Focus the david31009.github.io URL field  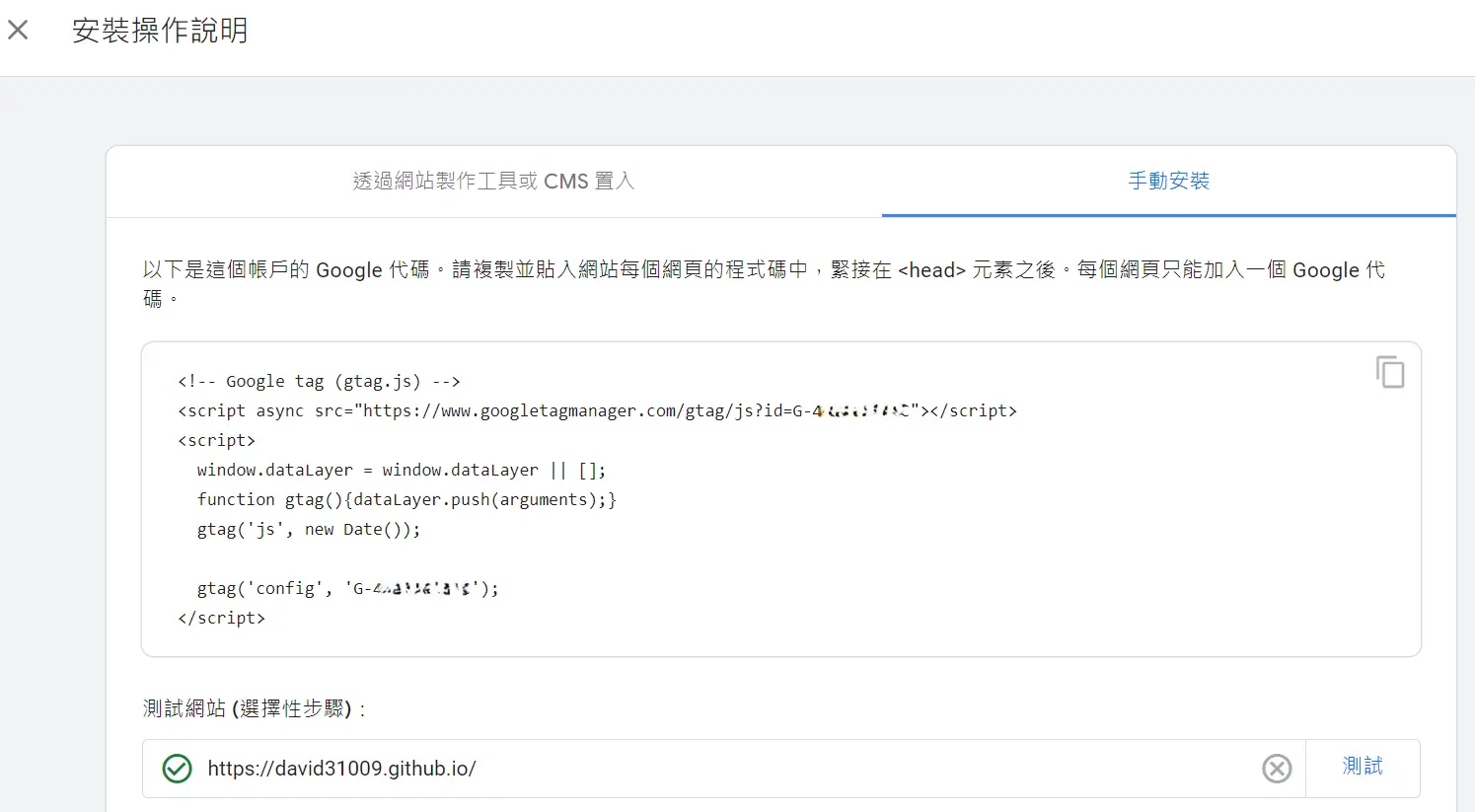tap(691, 769)
